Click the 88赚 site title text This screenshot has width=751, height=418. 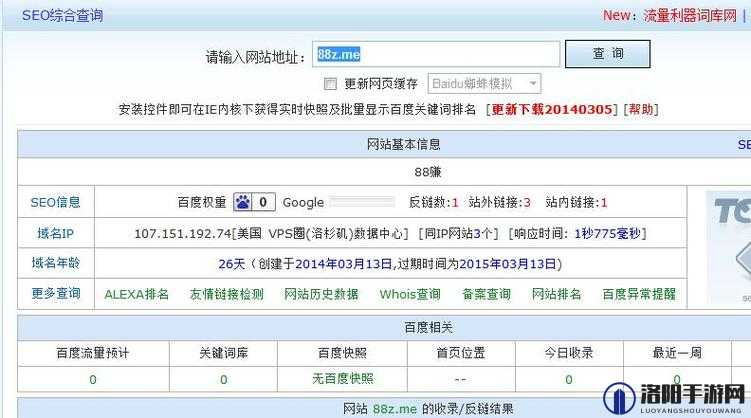pyautogui.click(x=428, y=172)
